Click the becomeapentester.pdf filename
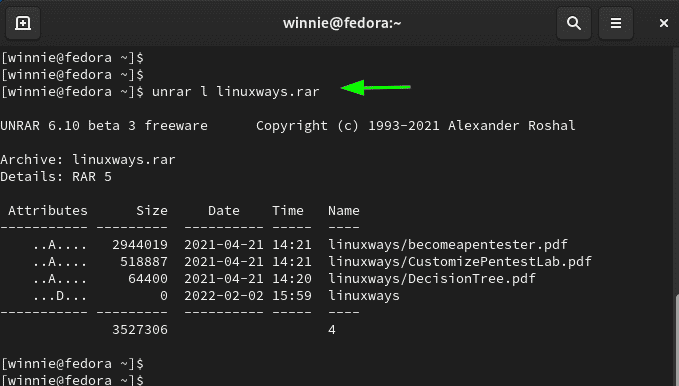 coord(448,245)
